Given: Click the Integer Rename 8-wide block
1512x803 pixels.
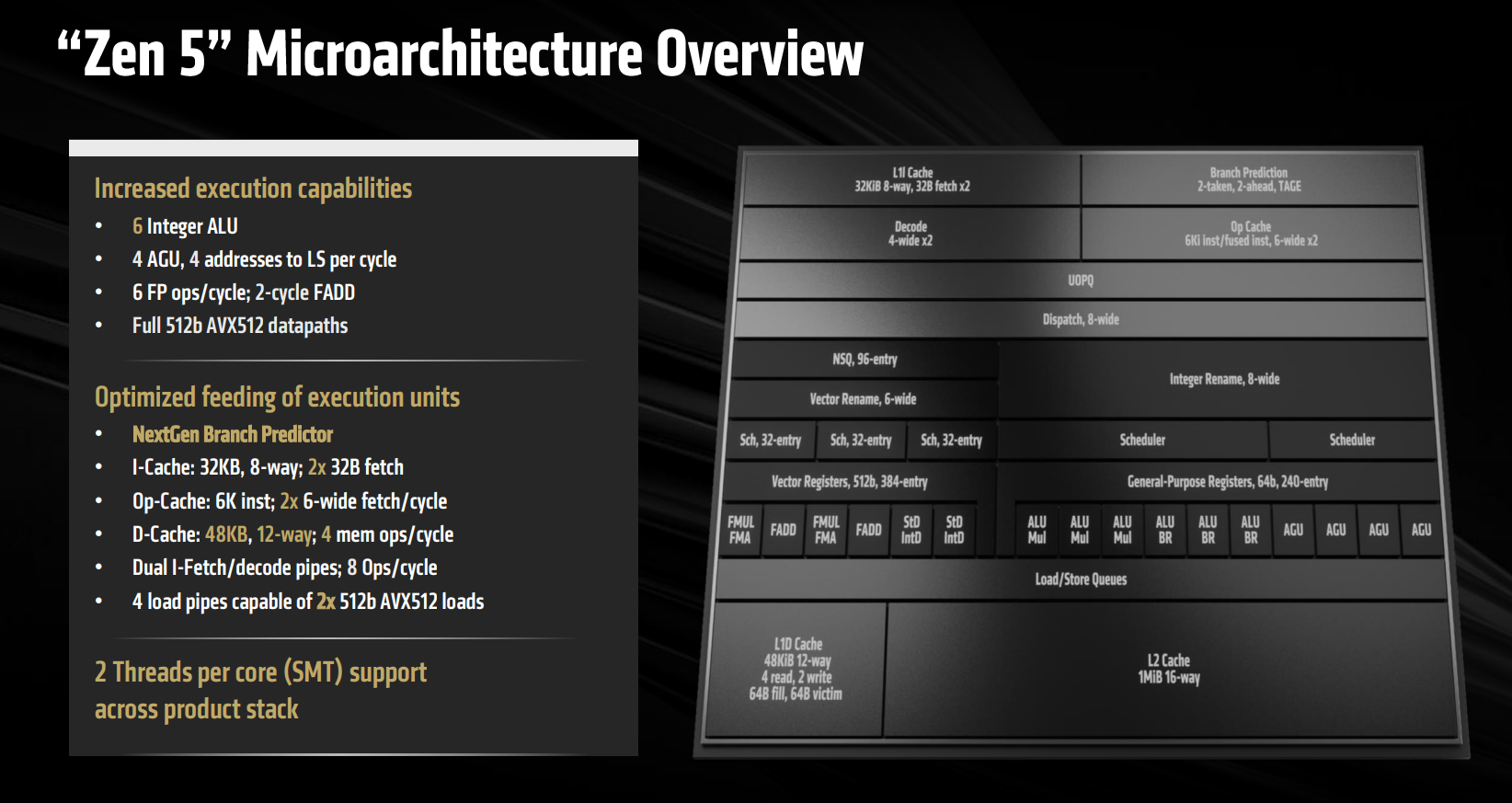Looking at the screenshot, I should [1224, 379].
